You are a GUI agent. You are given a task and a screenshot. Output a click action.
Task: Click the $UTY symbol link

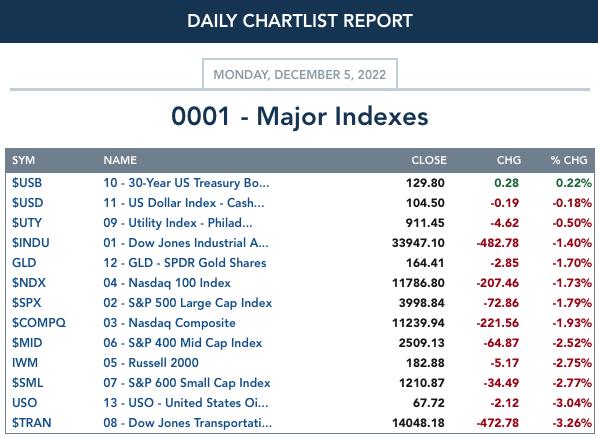tap(27, 223)
